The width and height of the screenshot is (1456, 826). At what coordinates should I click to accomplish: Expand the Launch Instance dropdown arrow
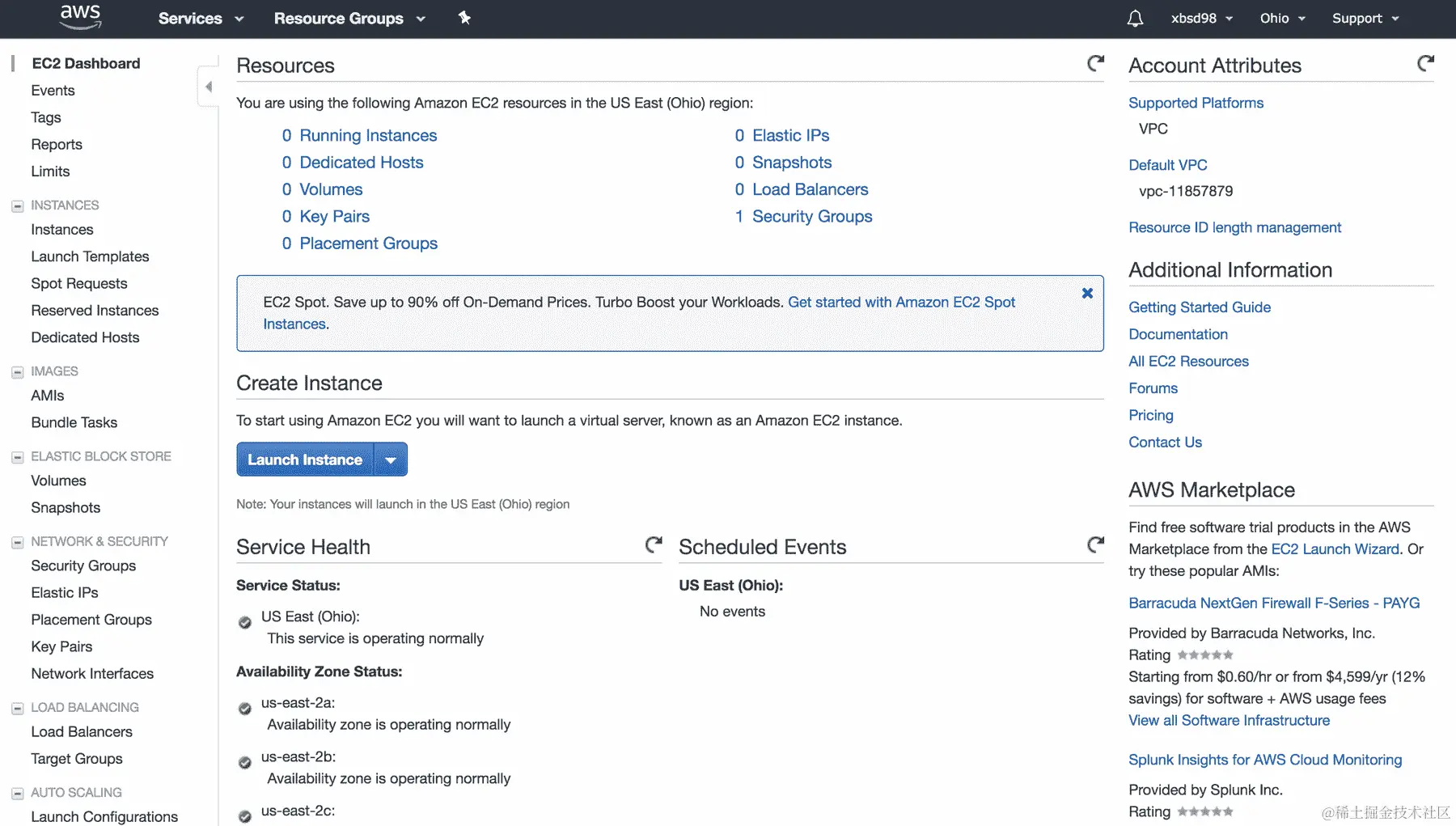[x=391, y=460]
